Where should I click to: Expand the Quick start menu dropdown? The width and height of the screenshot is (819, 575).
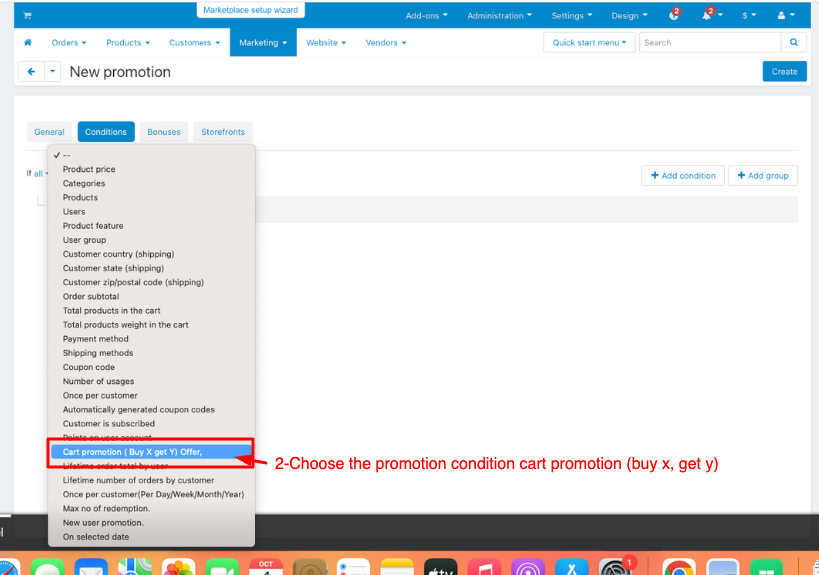(590, 43)
